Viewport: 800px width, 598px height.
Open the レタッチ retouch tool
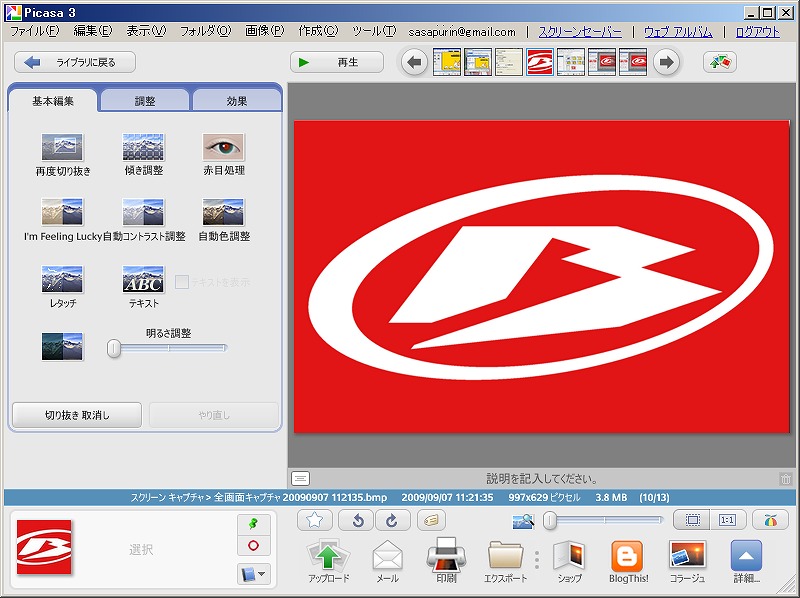click(62, 279)
